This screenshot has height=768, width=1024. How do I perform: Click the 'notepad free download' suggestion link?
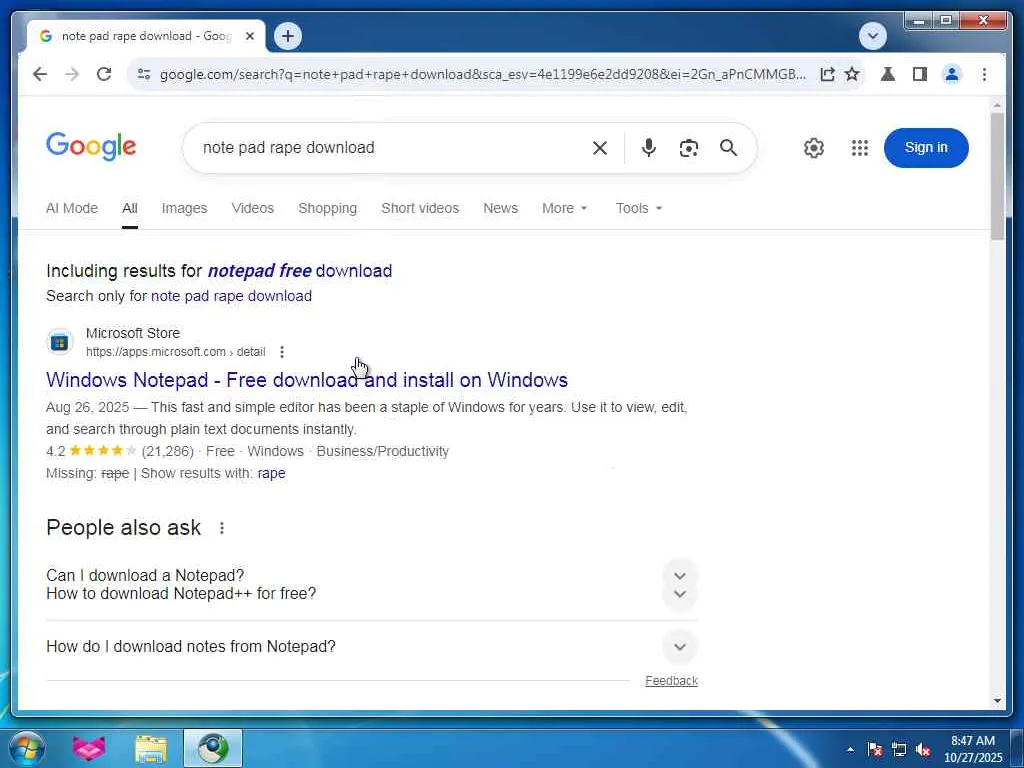click(x=300, y=271)
